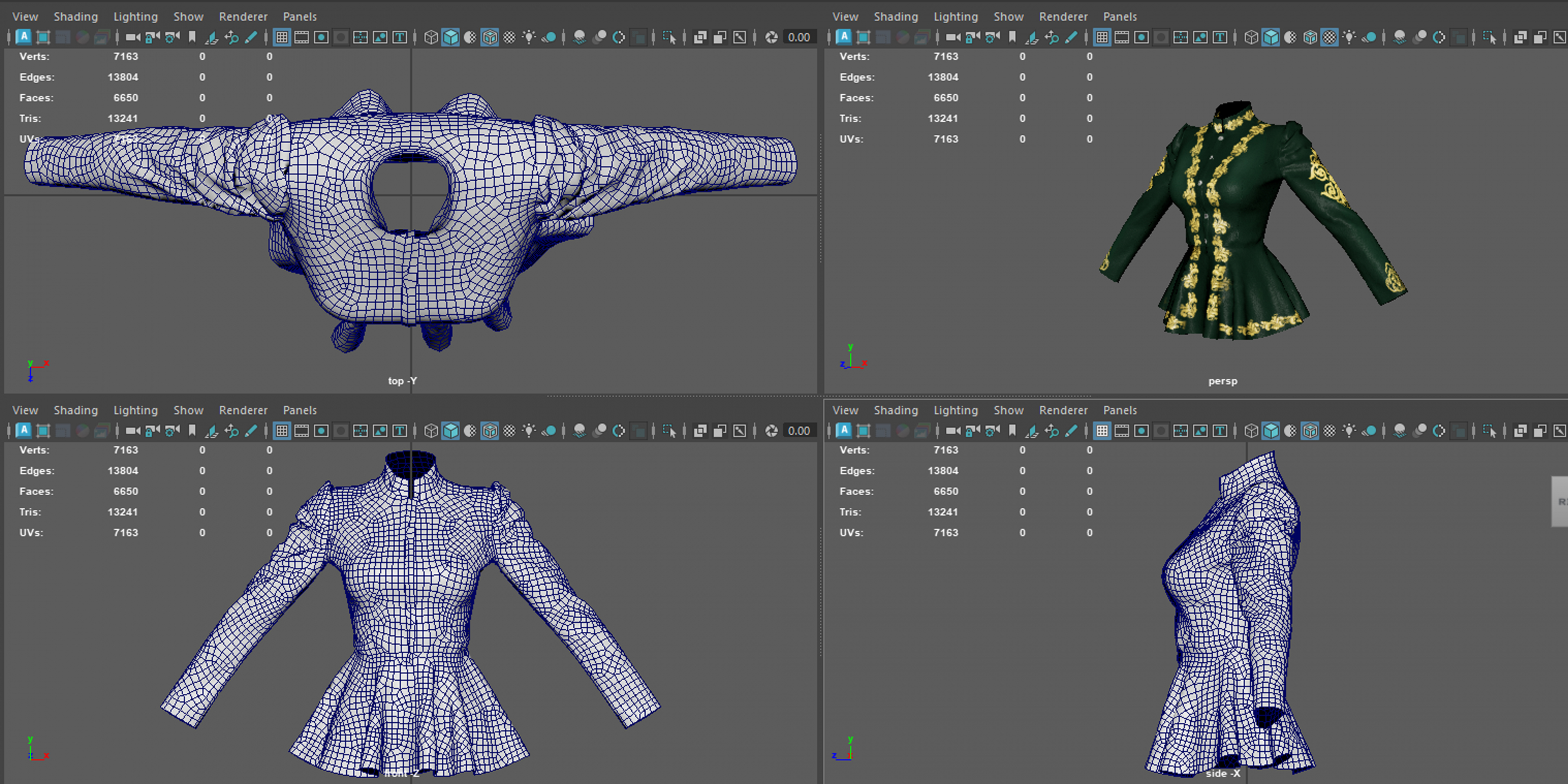The width and height of the screenshot is (1568, 784).
Task: Open Renderer menu in top view panel
Action: pos(243,16)
